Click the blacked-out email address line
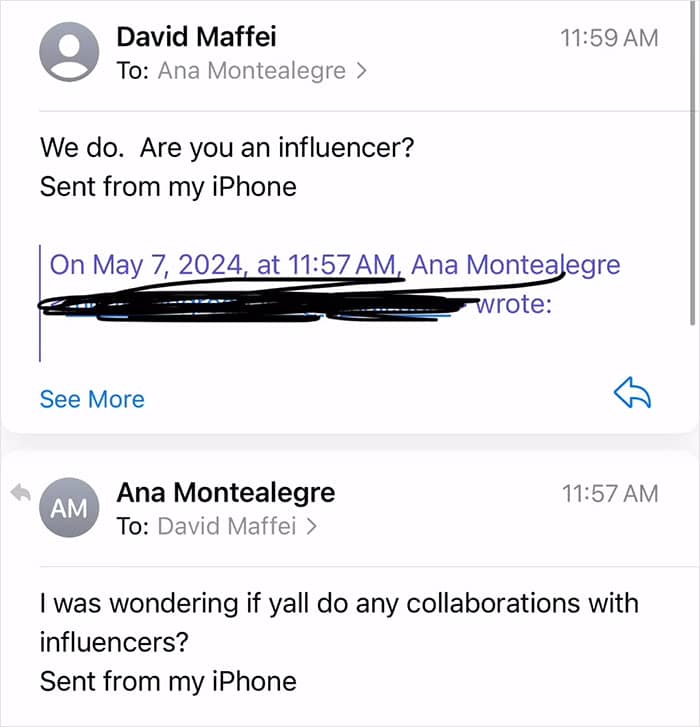This screenshot has width=700, height=727. pyautogui.click(x=250, y=301)
